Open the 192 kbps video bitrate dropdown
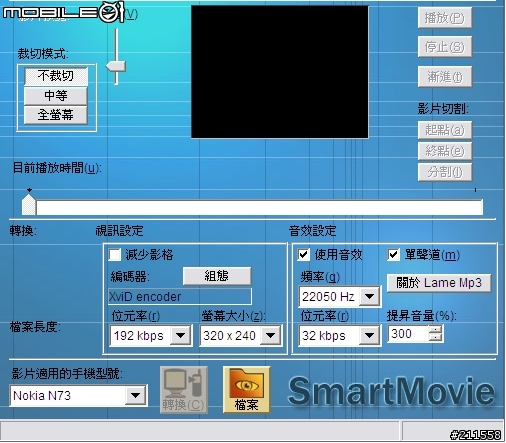 [x=181, y=335]
